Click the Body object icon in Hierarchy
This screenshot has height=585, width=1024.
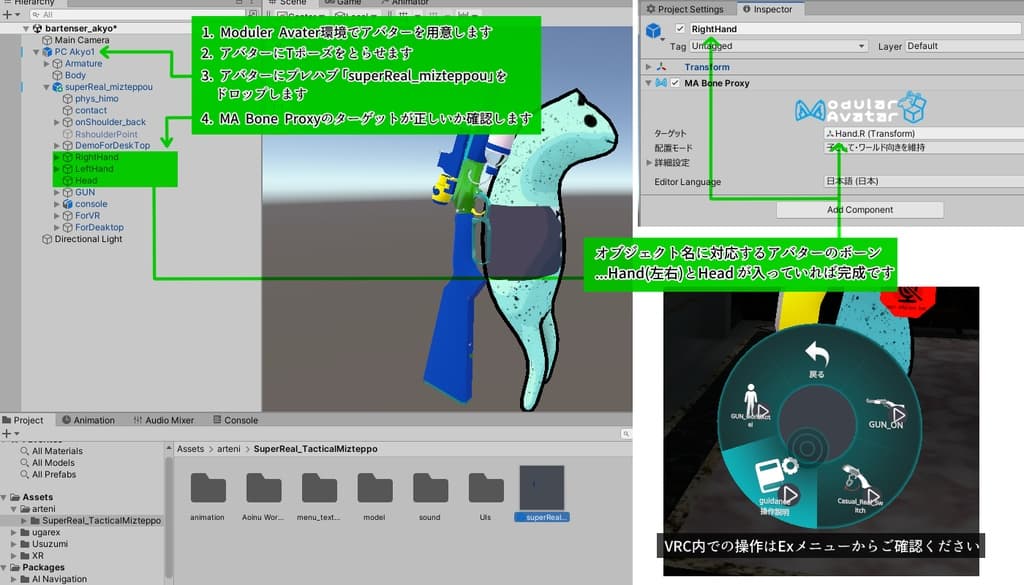(57, 75)
